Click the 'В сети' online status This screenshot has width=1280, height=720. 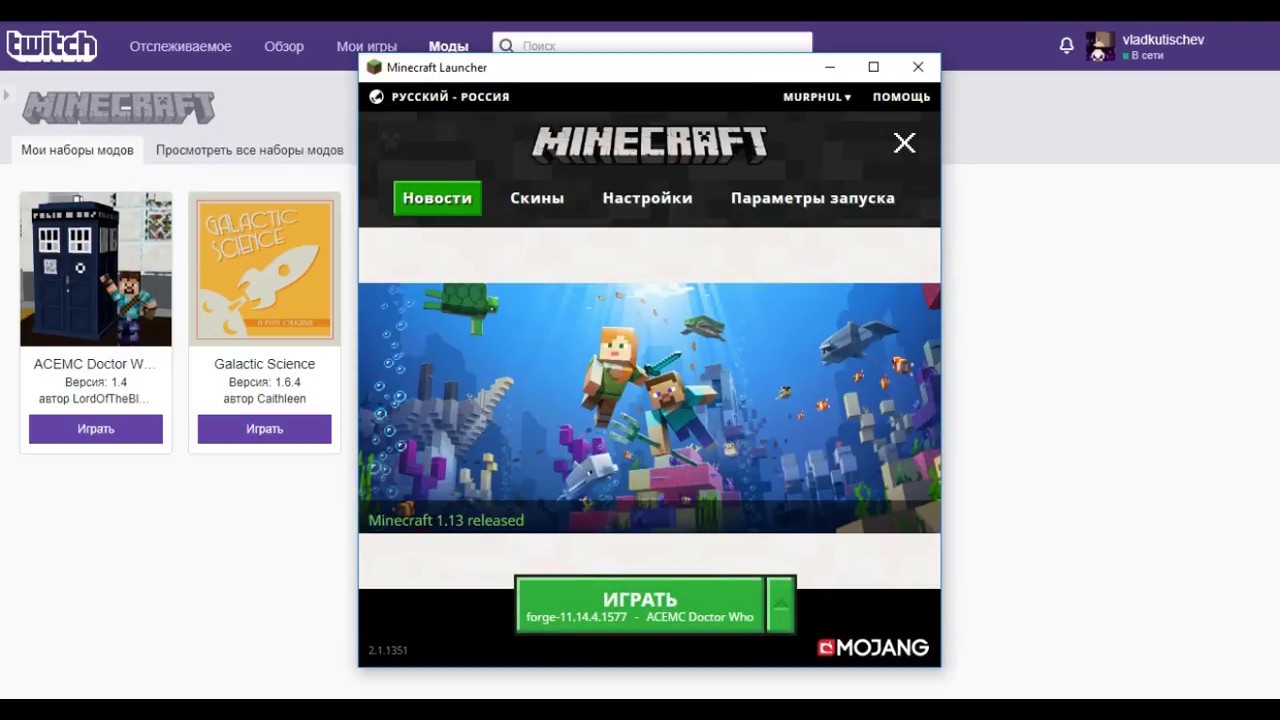point(1144,56)
